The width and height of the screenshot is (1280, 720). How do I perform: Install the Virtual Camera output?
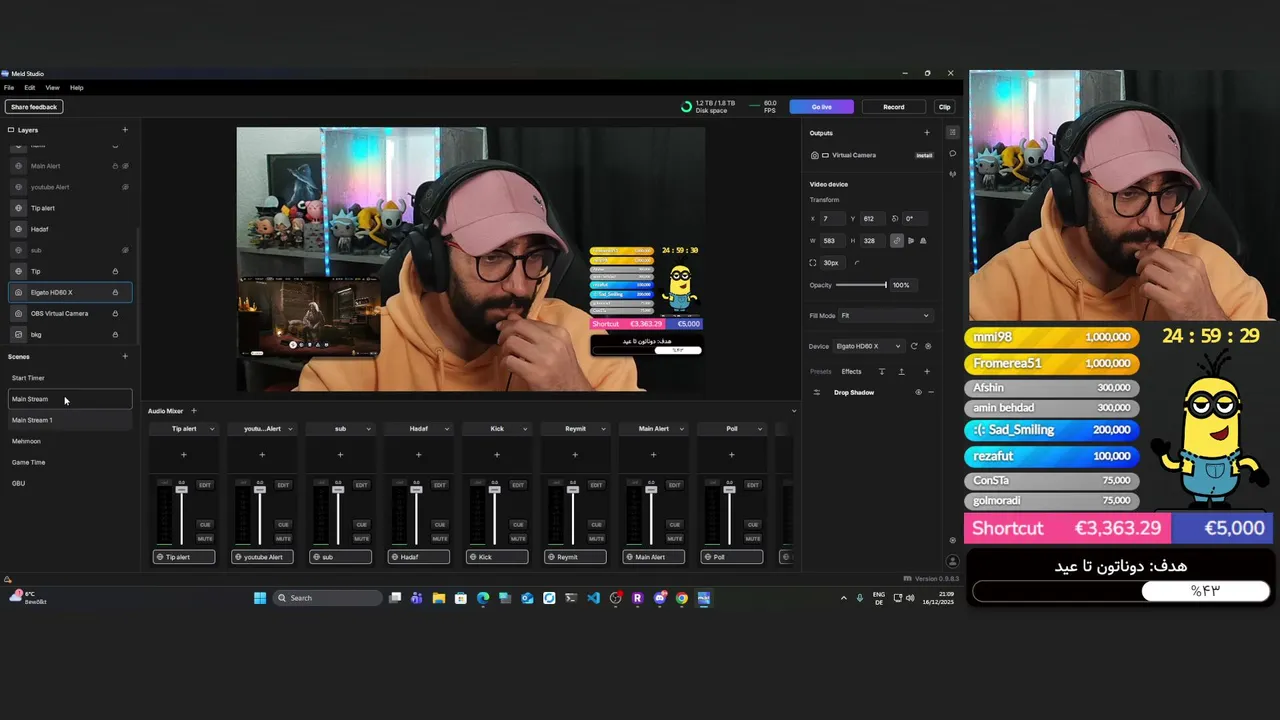pos(924,155)
